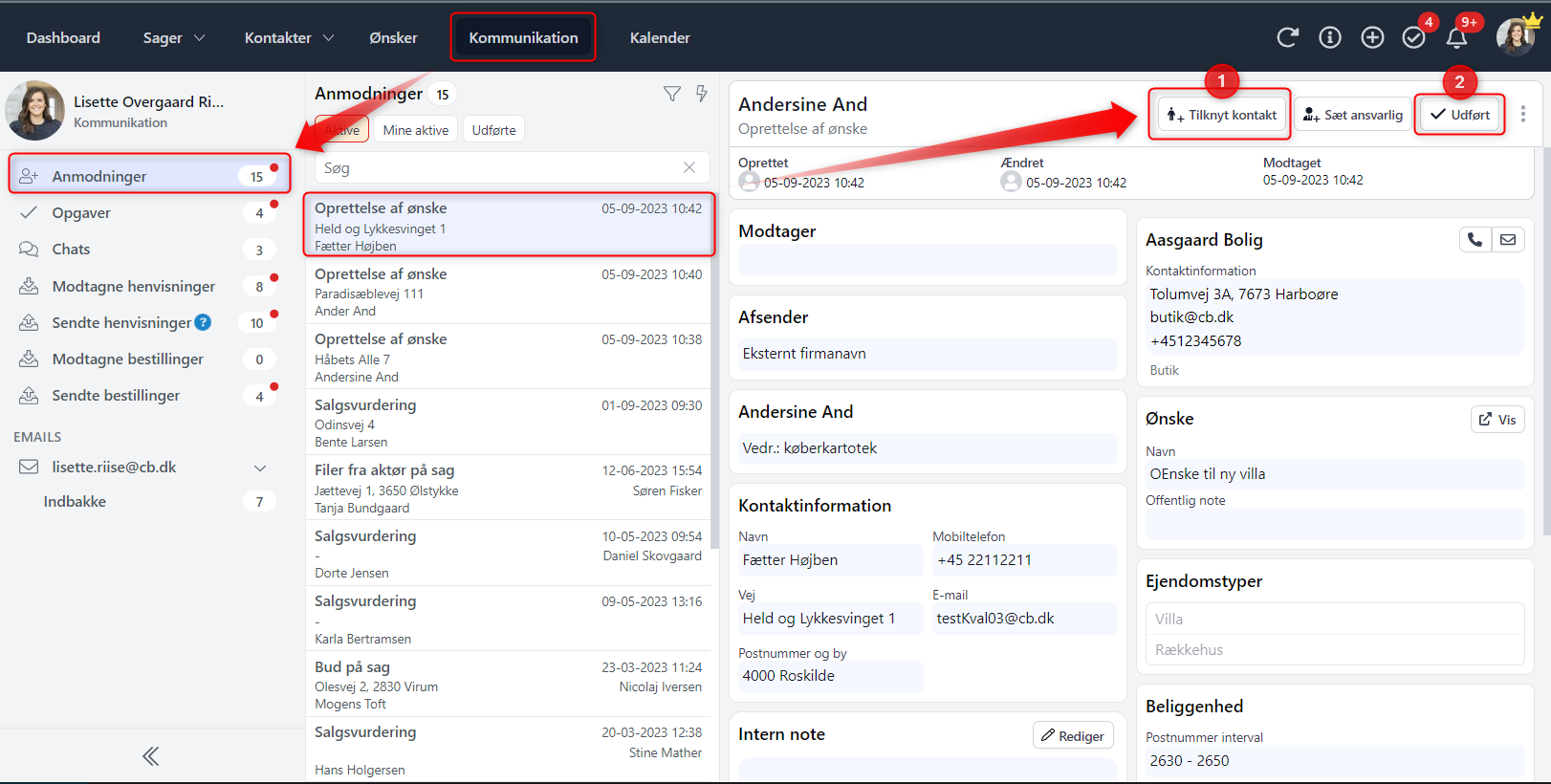Expand the lisette.riise@cb.dk email account

[260, 468]
